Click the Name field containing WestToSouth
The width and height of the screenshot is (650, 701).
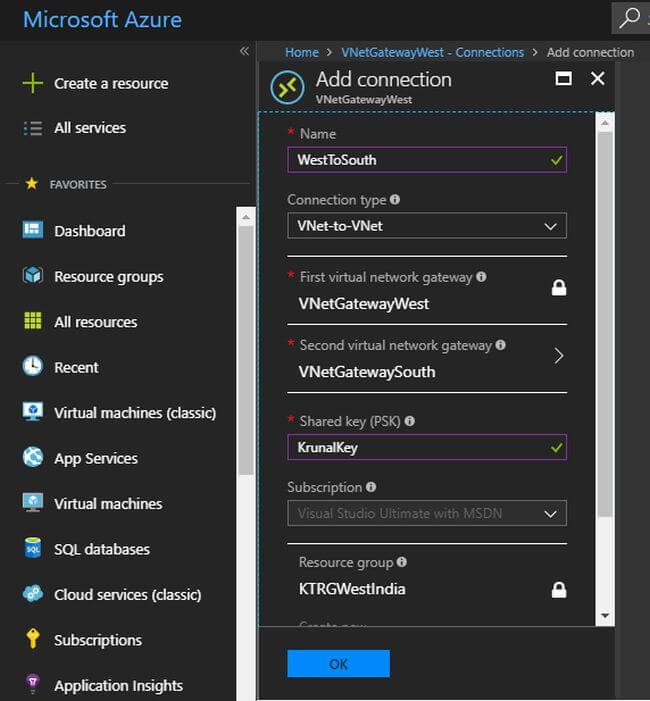(427, 160)
